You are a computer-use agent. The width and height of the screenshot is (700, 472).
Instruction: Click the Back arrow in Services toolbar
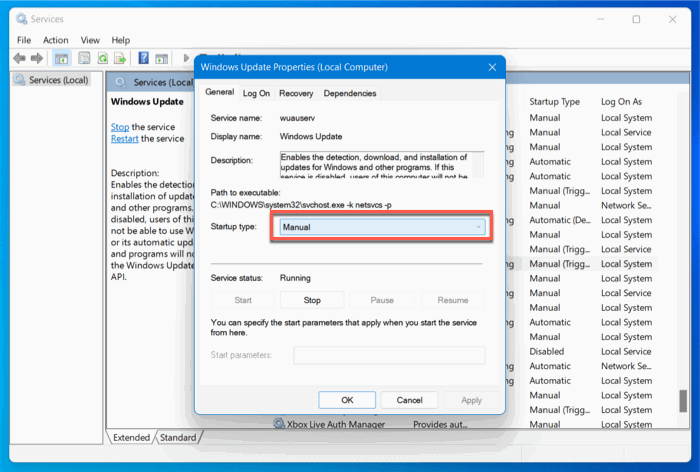tap(19, 58)
